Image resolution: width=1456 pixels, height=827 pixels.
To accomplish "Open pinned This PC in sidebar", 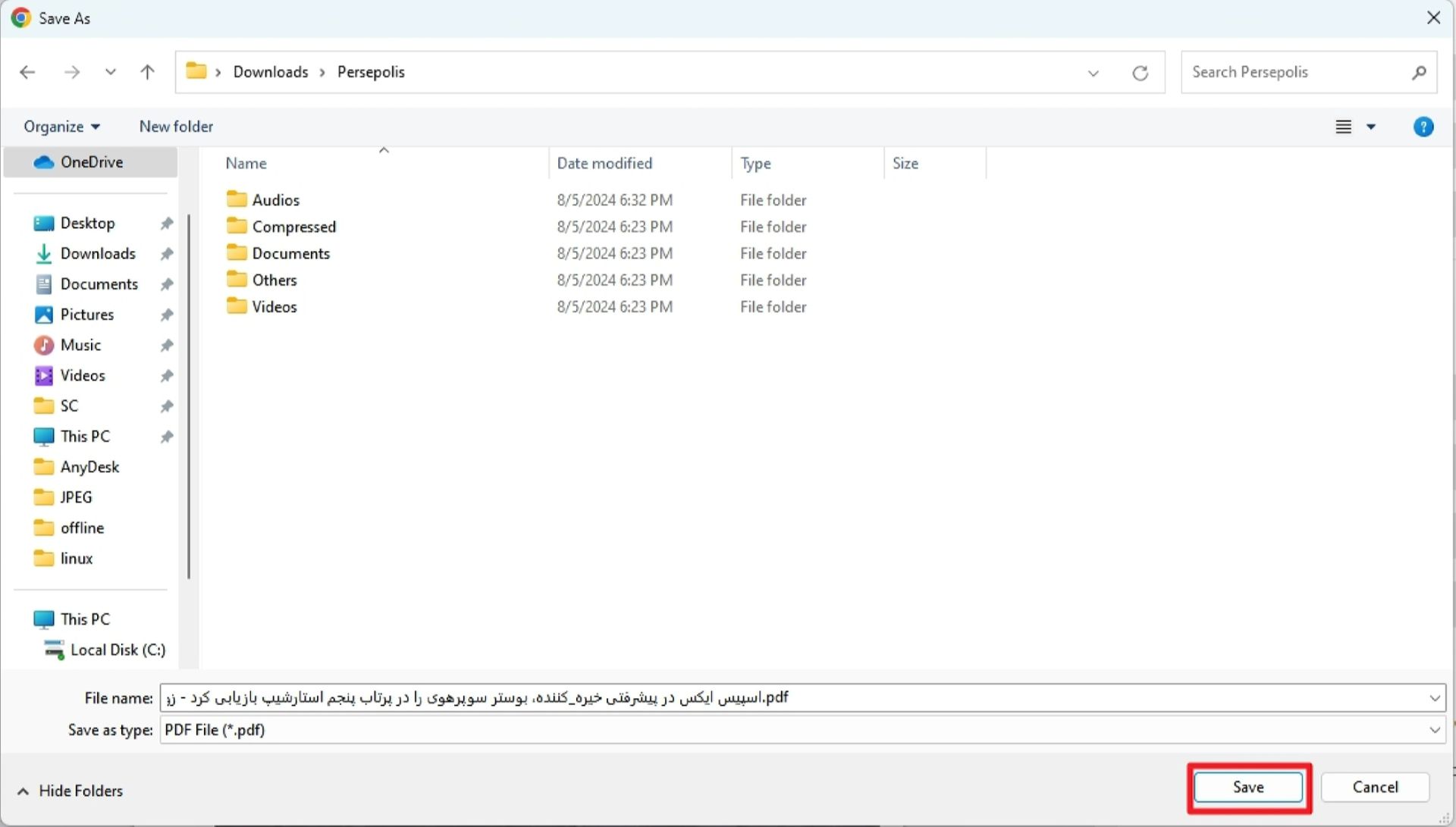I will click(x=85, y=436).
